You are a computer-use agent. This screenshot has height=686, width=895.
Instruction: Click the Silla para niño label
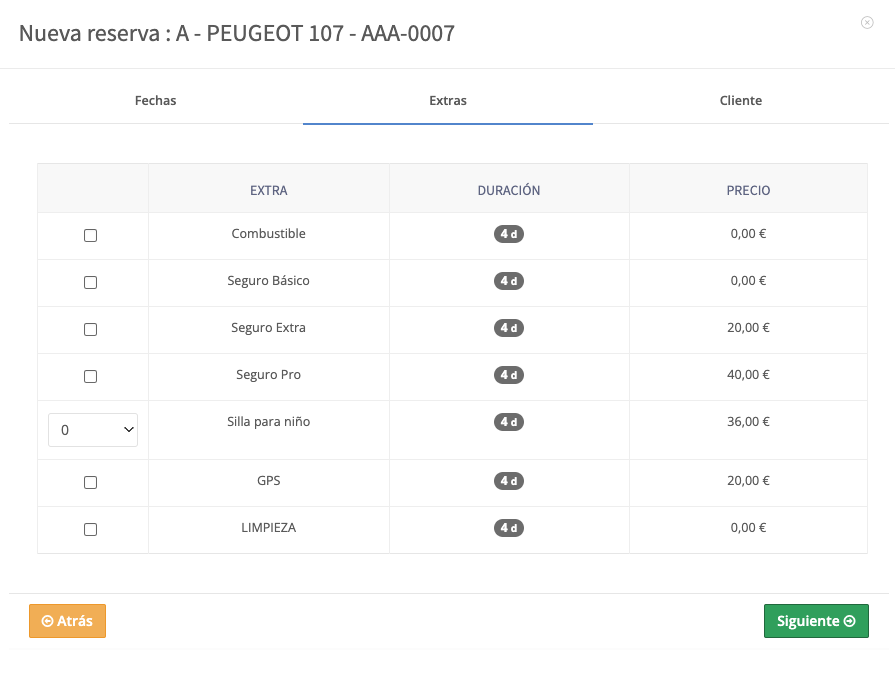pyautogui.click(x=268, y=422)
